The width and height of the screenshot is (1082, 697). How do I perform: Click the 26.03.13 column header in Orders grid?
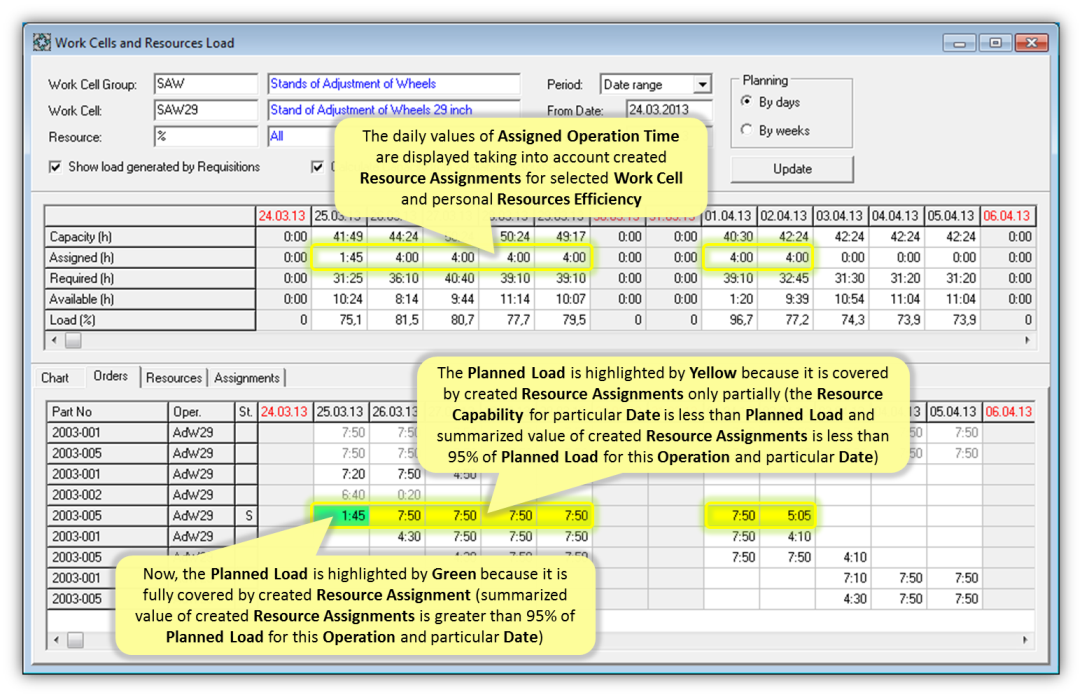point(397,412)
